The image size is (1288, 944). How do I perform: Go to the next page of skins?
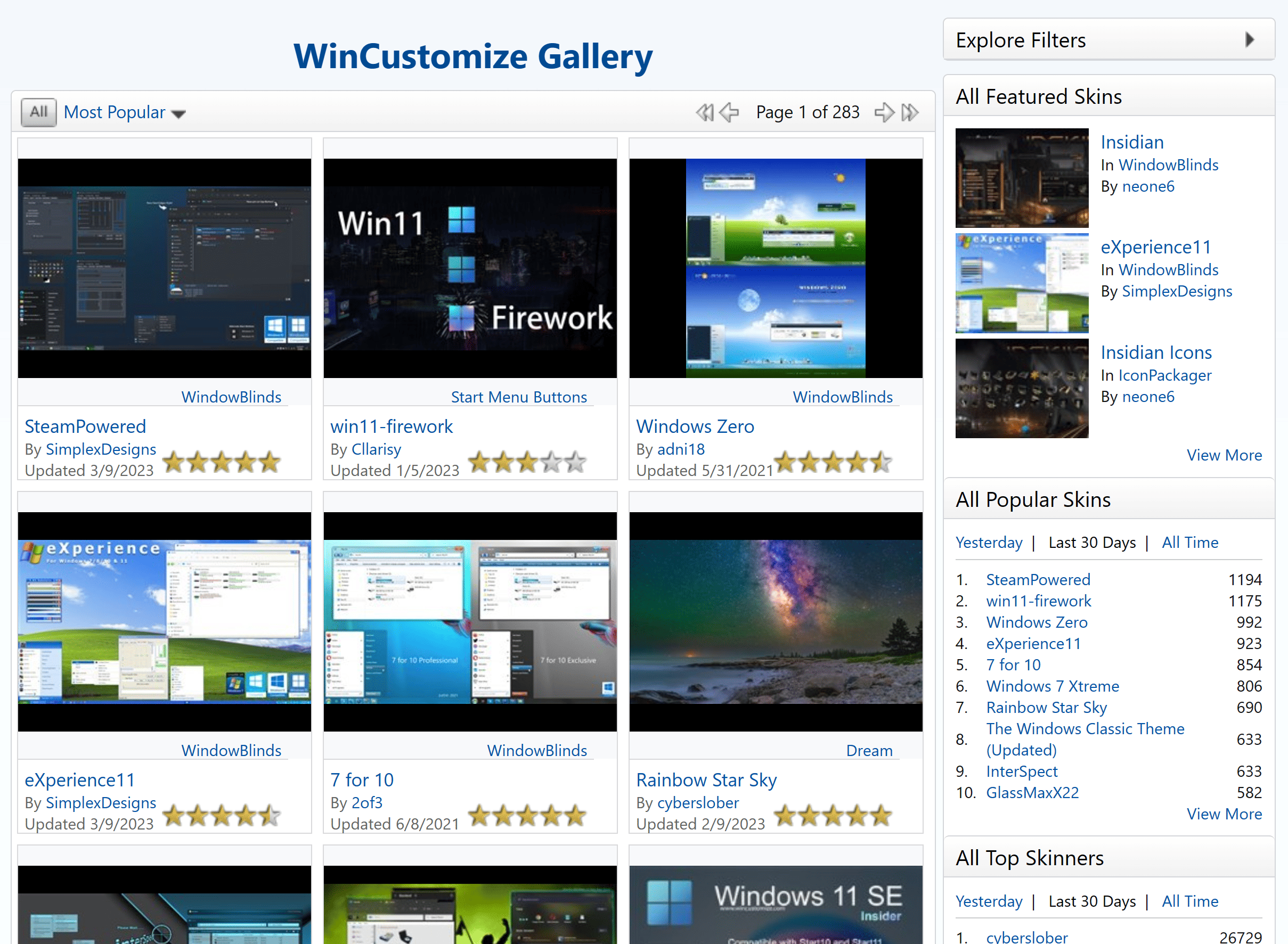(x=884, y=112)
